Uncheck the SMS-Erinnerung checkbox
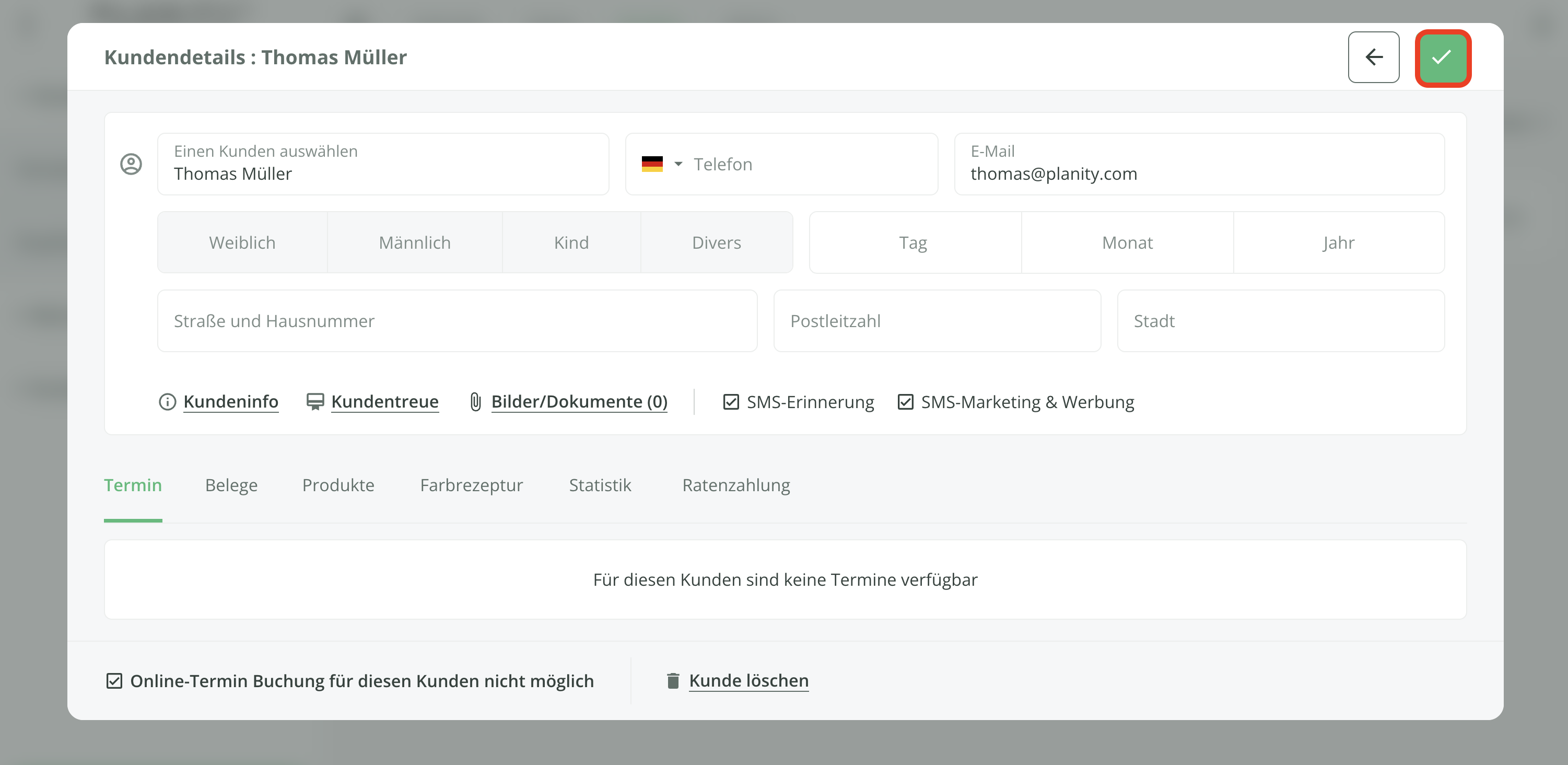Screen dimensions: 1568x765 coord(730,402)
